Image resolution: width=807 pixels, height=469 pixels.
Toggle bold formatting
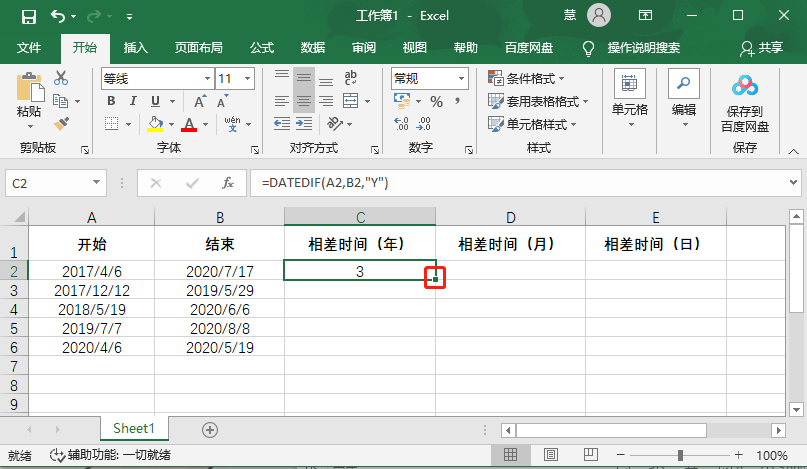click(x=110, y=101)
